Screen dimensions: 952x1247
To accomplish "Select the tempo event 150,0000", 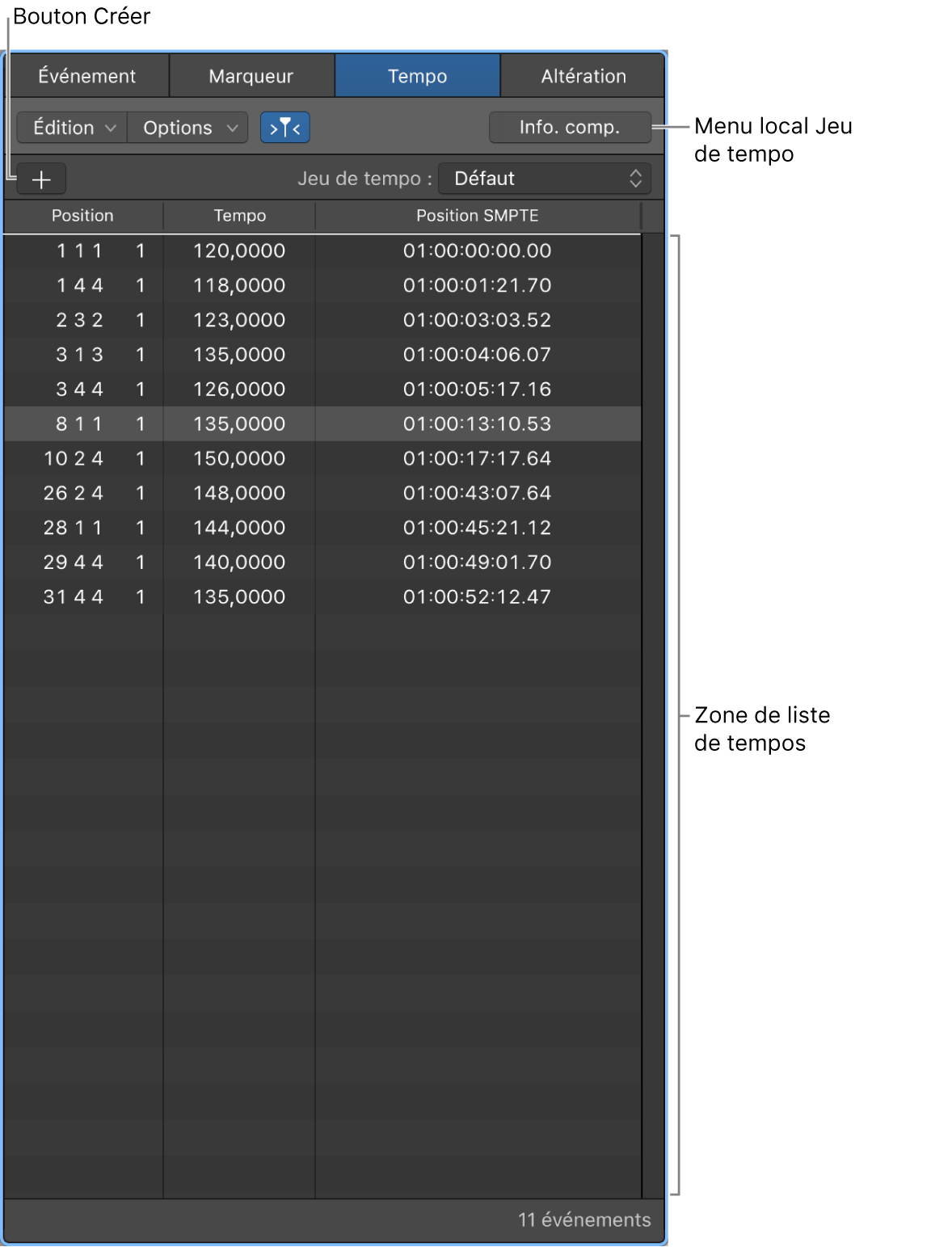I will point(238,457).
